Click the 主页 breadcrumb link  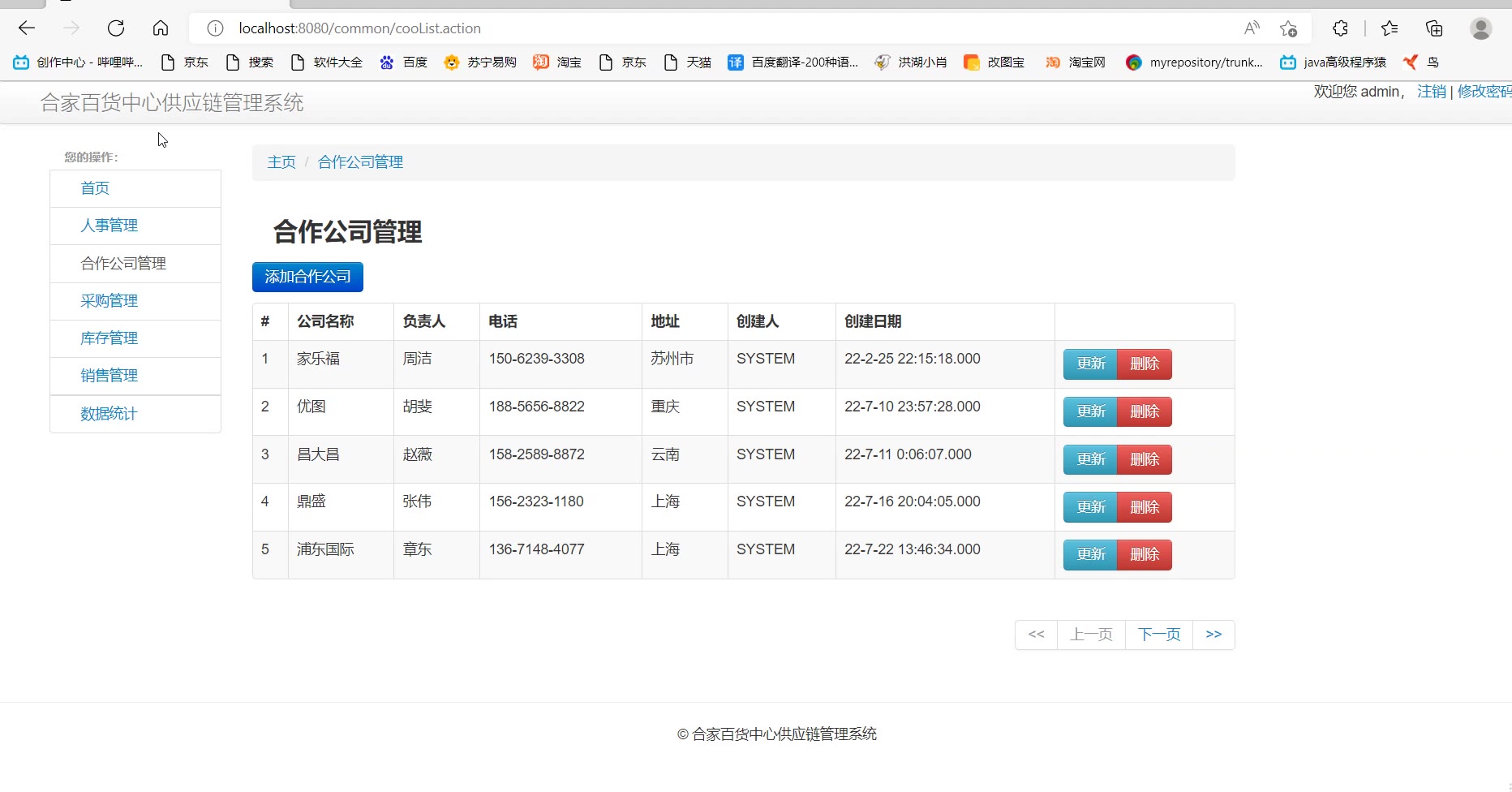point(281,162)
